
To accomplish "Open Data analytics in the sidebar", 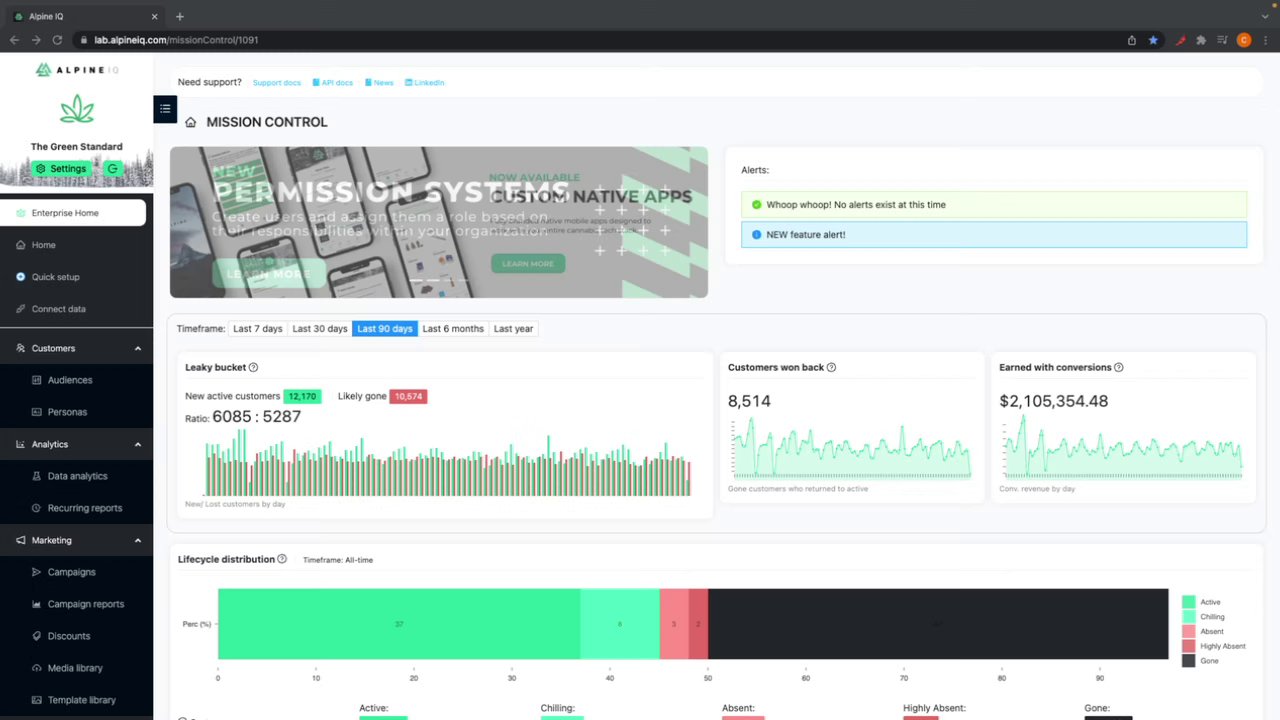I will click(77, 476).
